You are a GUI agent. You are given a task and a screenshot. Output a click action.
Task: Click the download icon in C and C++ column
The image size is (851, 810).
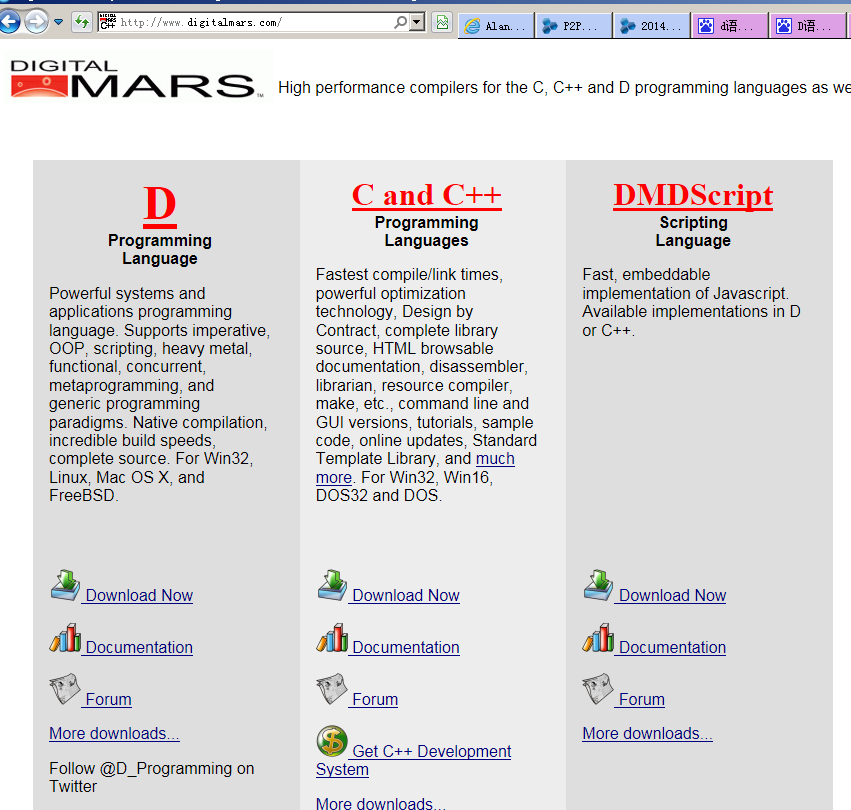pos(332,585)
